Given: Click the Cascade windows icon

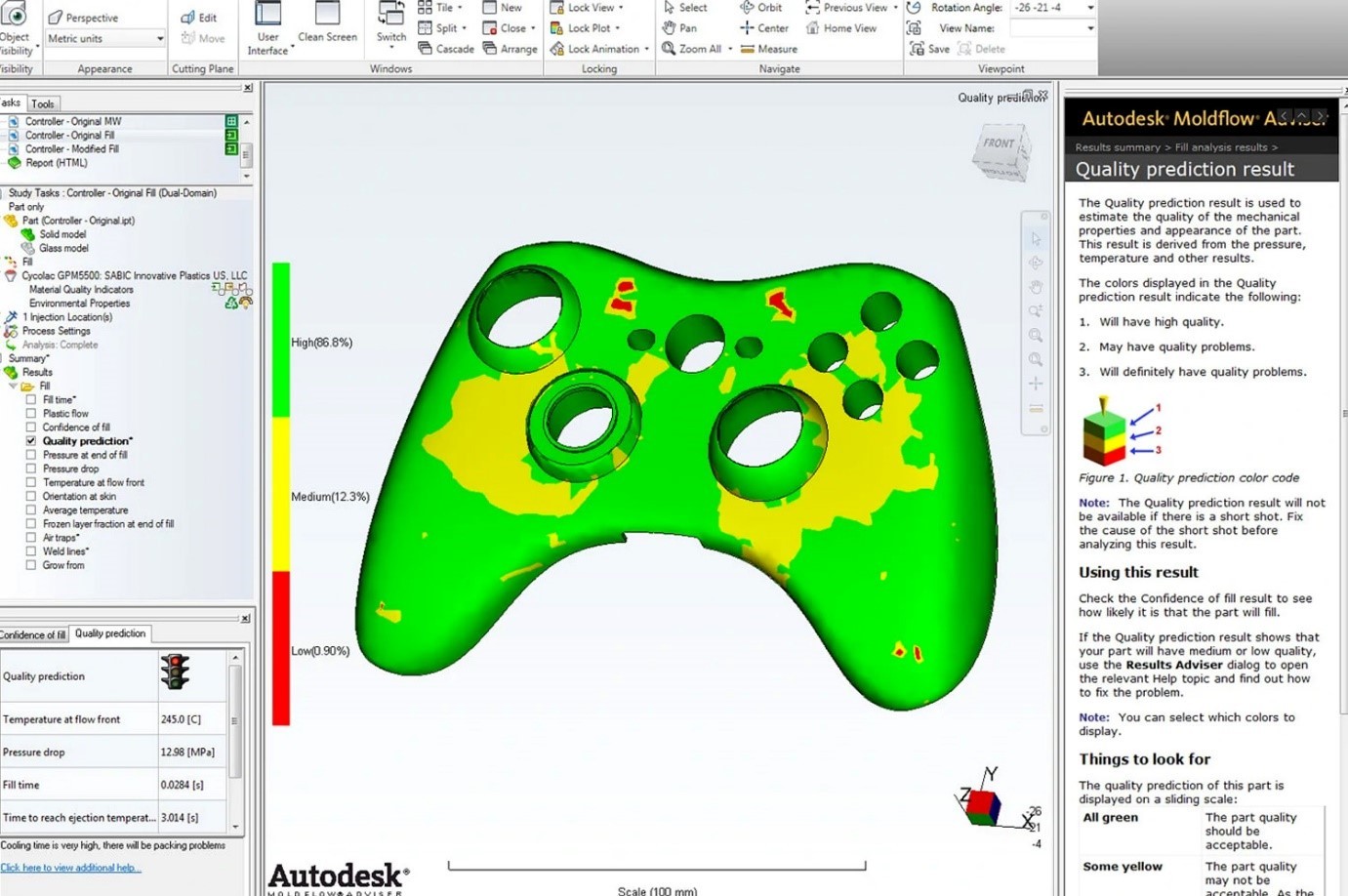Looking at the screenshot, I should point(425,49).
